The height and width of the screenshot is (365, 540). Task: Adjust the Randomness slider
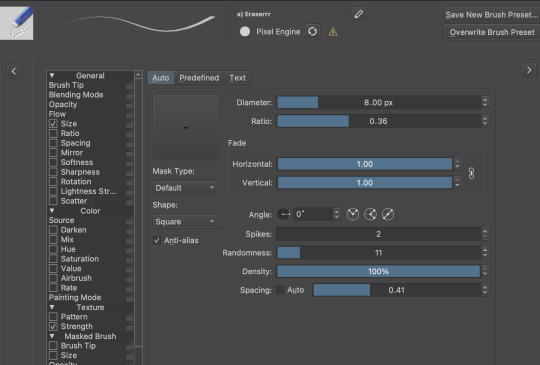(x=379, y=253)
